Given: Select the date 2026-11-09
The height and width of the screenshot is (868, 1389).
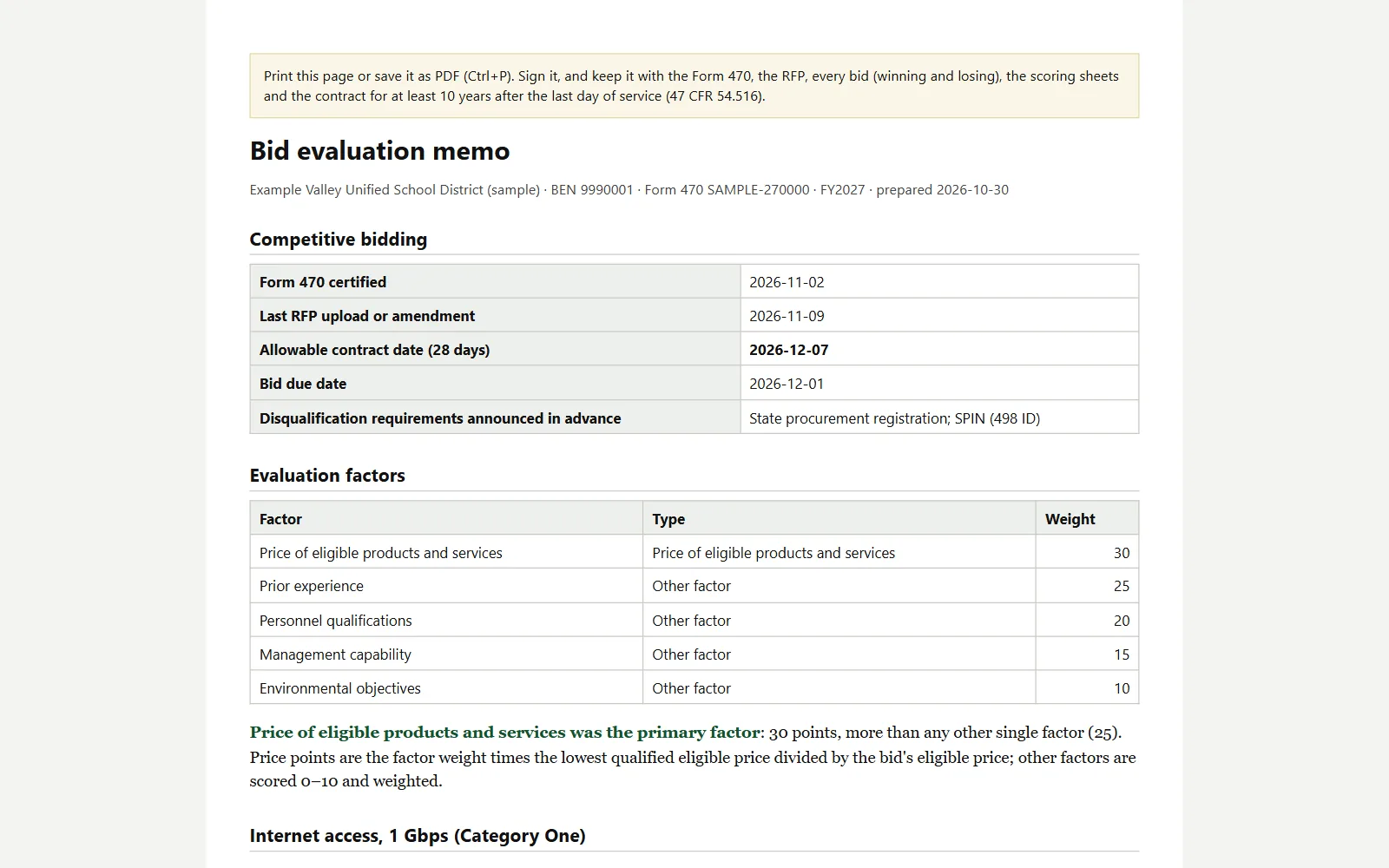Looking at the screenshot, I should pyautogui.click(x=787, y=316).
